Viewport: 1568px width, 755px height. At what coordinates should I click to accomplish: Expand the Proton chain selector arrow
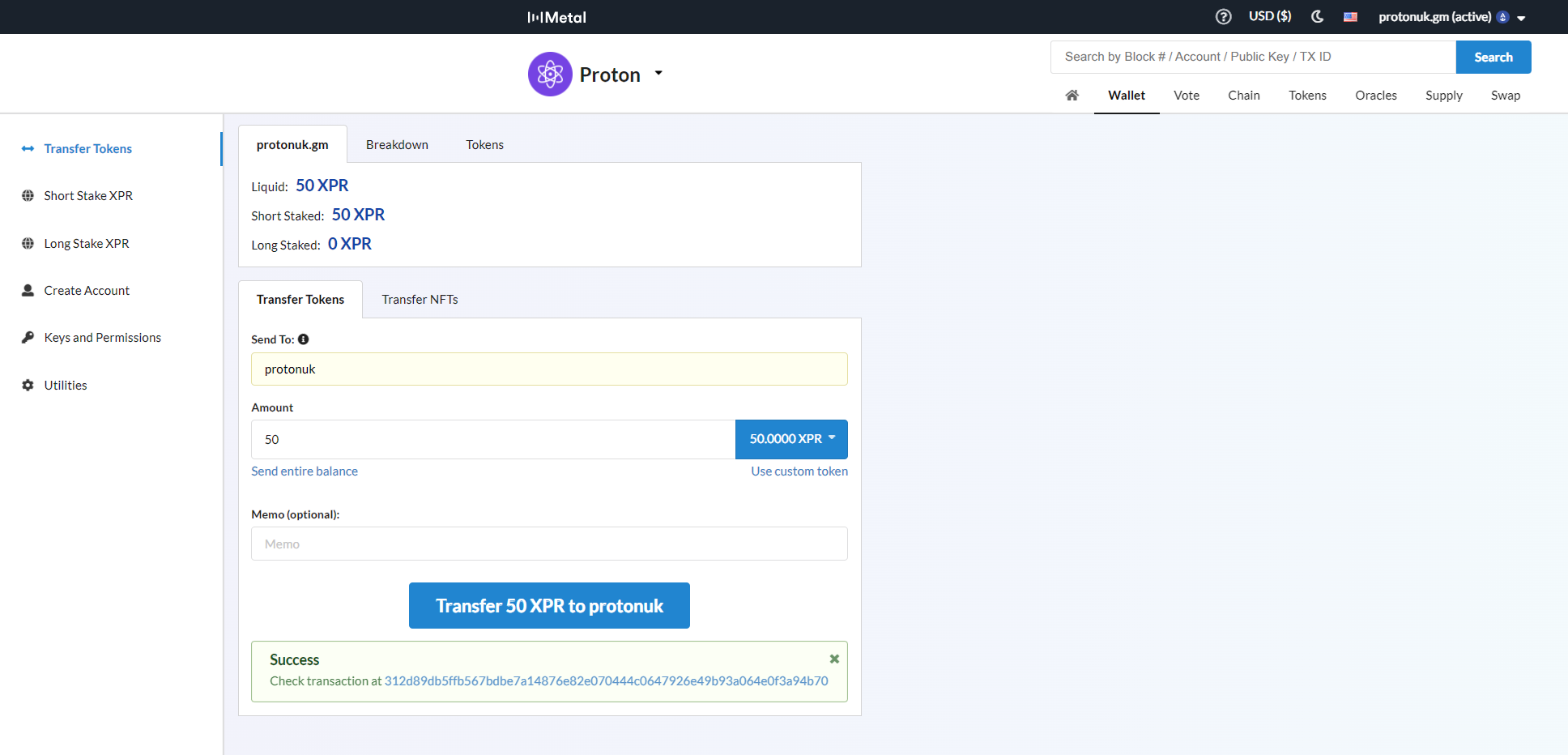click(658, 73)
